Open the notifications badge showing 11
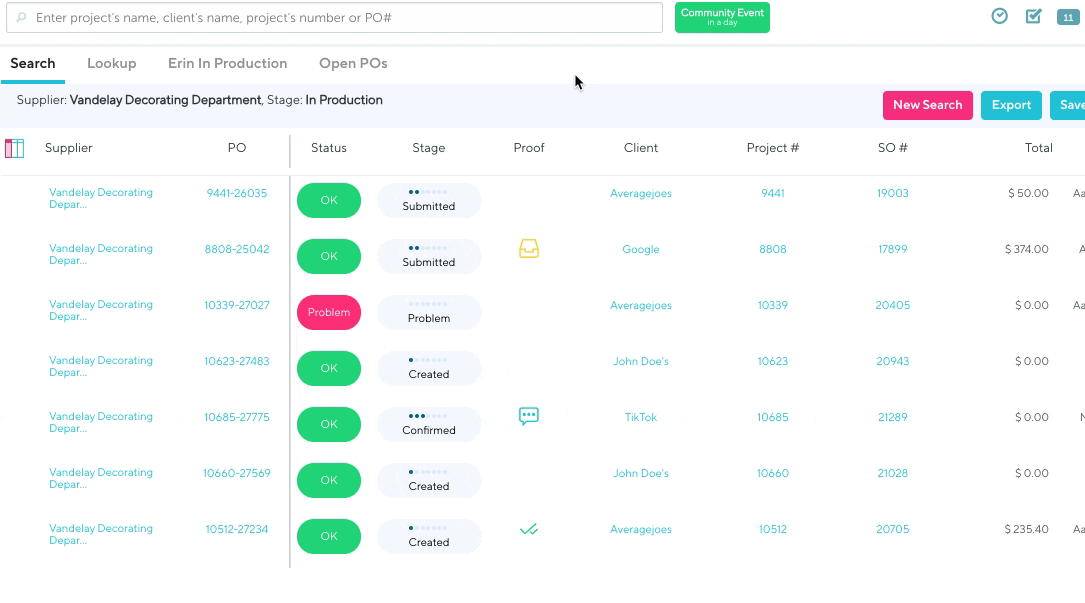Image resolution: width=1085 pixels, height=603 pixels. pyautogui.click(x=1067, y=17)
